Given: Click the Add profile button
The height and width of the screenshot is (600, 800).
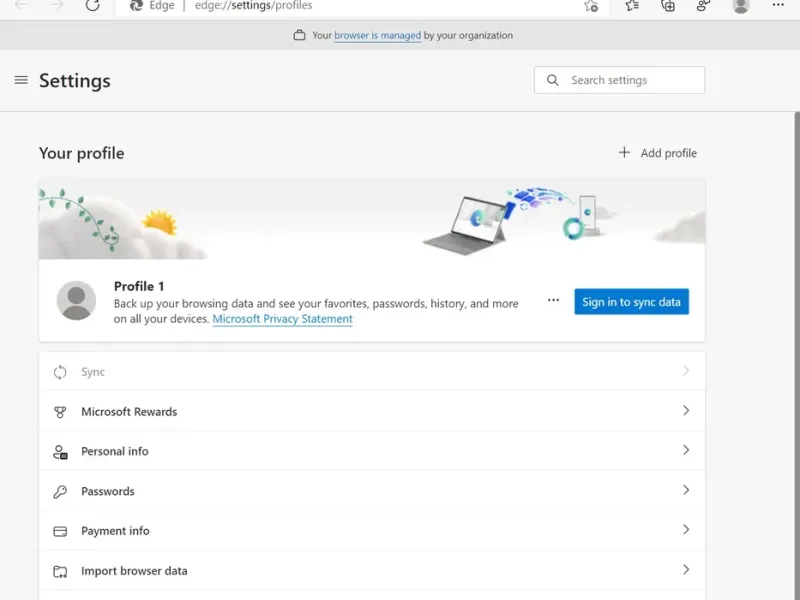Looking at the screenshot, I should (x=658, y=153).
